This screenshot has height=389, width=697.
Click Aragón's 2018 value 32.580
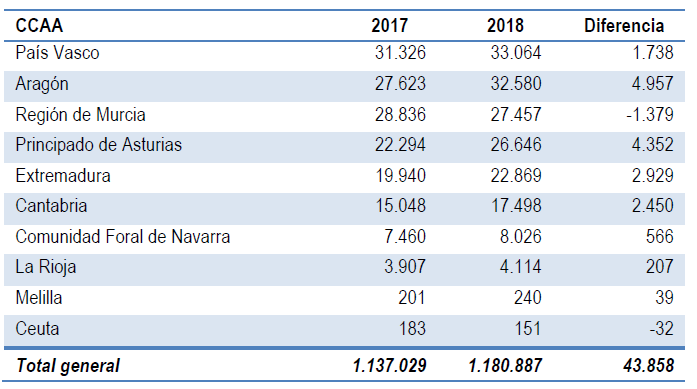point(516,84)
